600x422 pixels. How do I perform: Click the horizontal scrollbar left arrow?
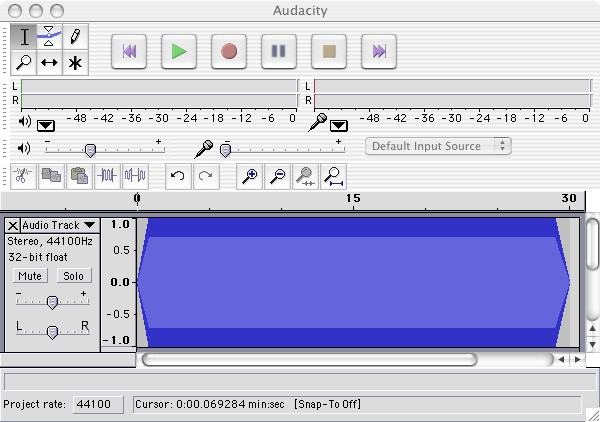(561, 359)
